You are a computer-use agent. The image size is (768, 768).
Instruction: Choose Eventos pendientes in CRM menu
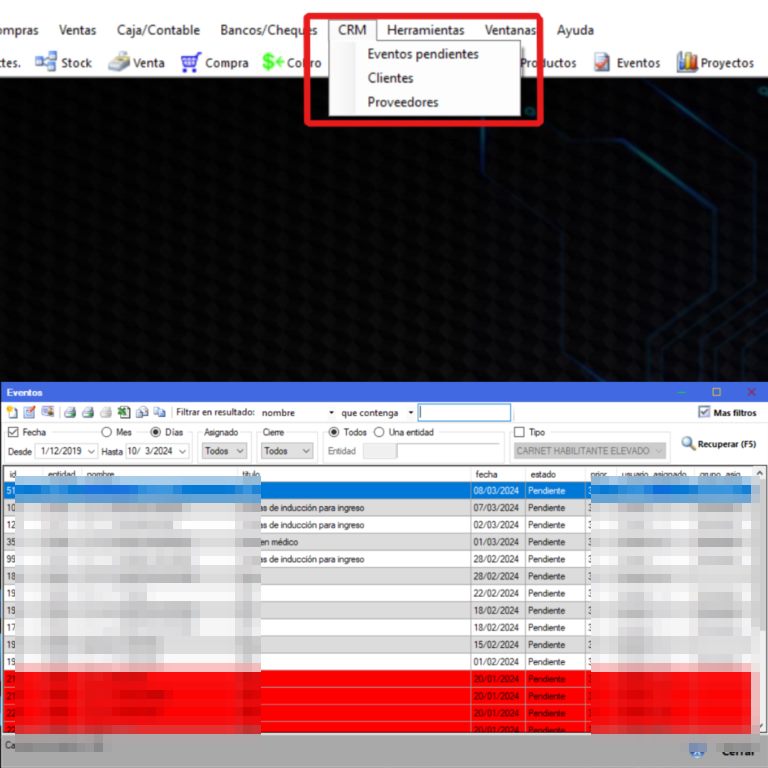[x=423, y=54]
